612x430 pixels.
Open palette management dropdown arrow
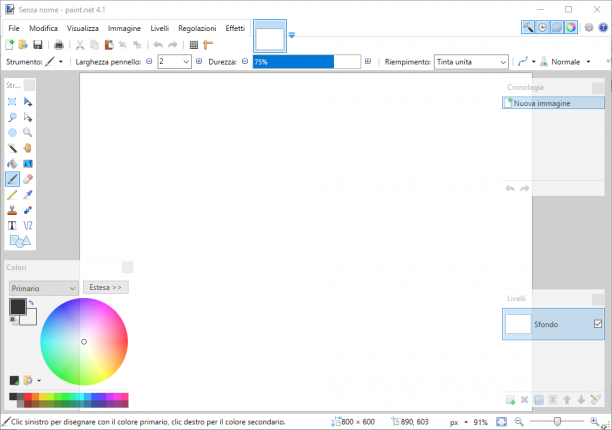[x=39, y=380]
